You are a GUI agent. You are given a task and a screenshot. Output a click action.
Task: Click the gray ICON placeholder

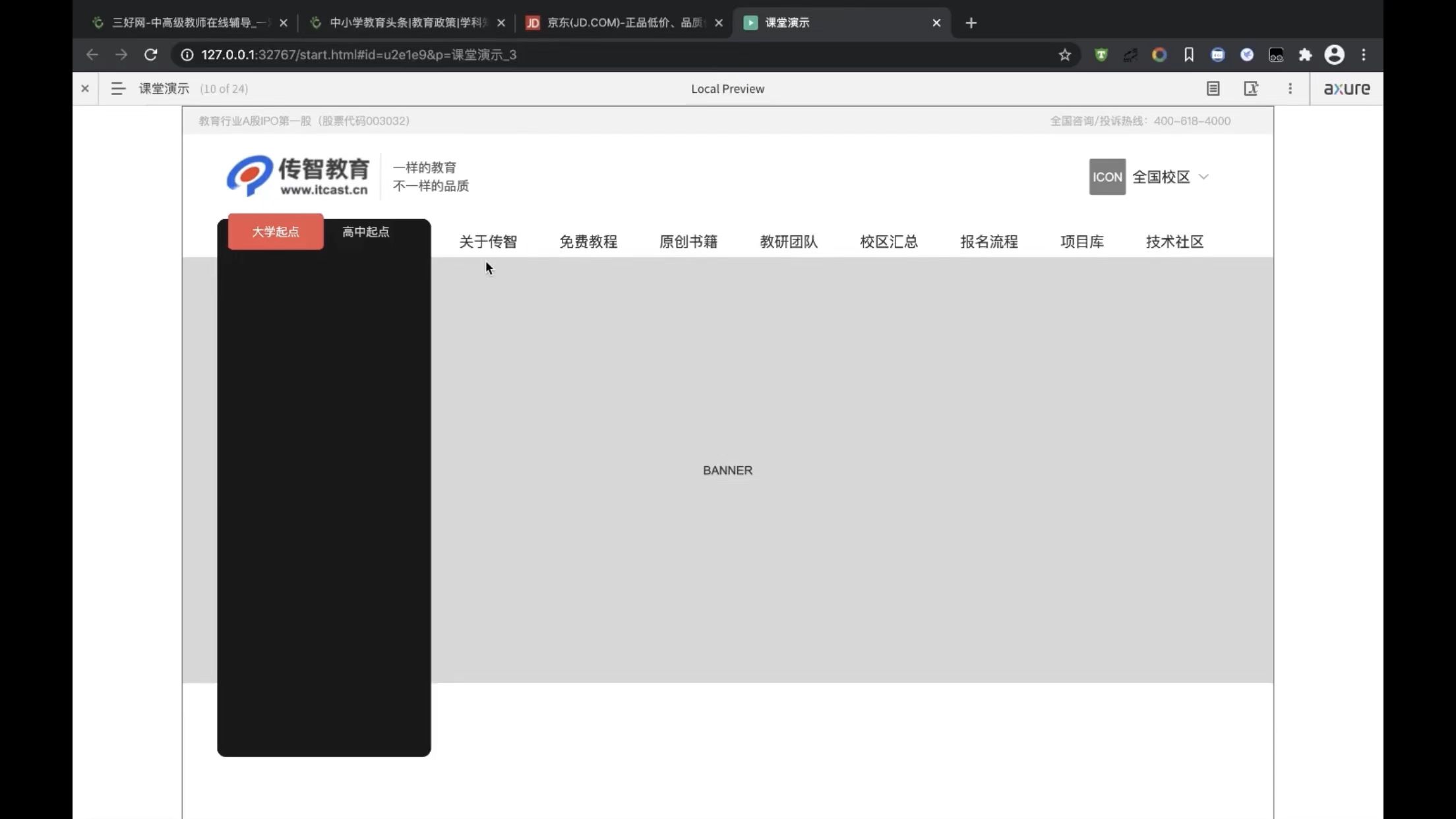click(1107, 177)
